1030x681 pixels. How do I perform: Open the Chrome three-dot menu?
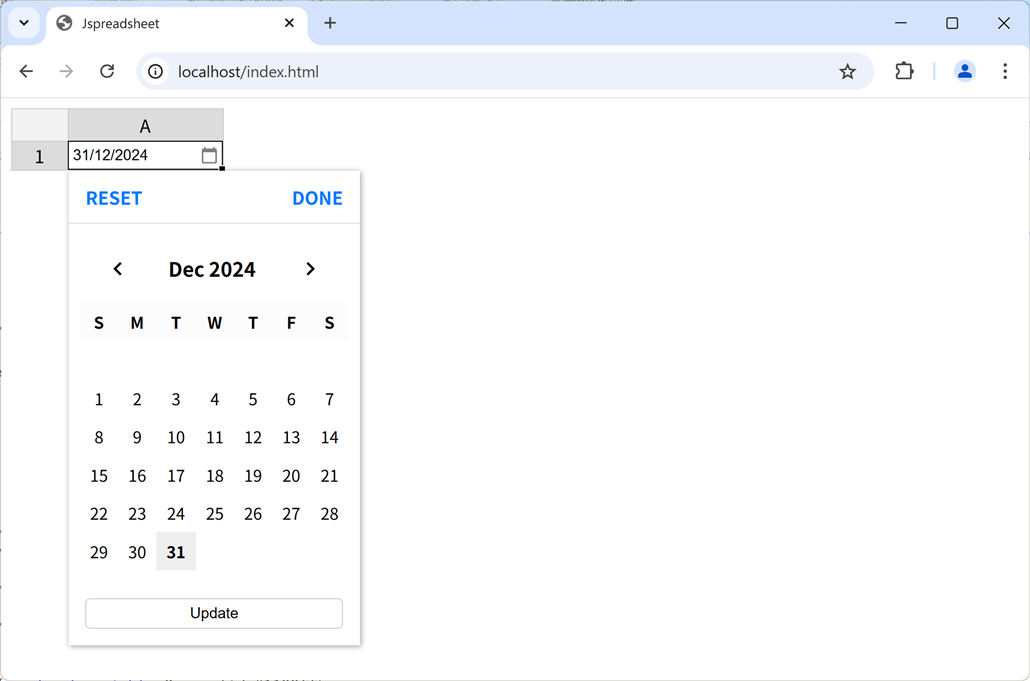click(1005, 71)
